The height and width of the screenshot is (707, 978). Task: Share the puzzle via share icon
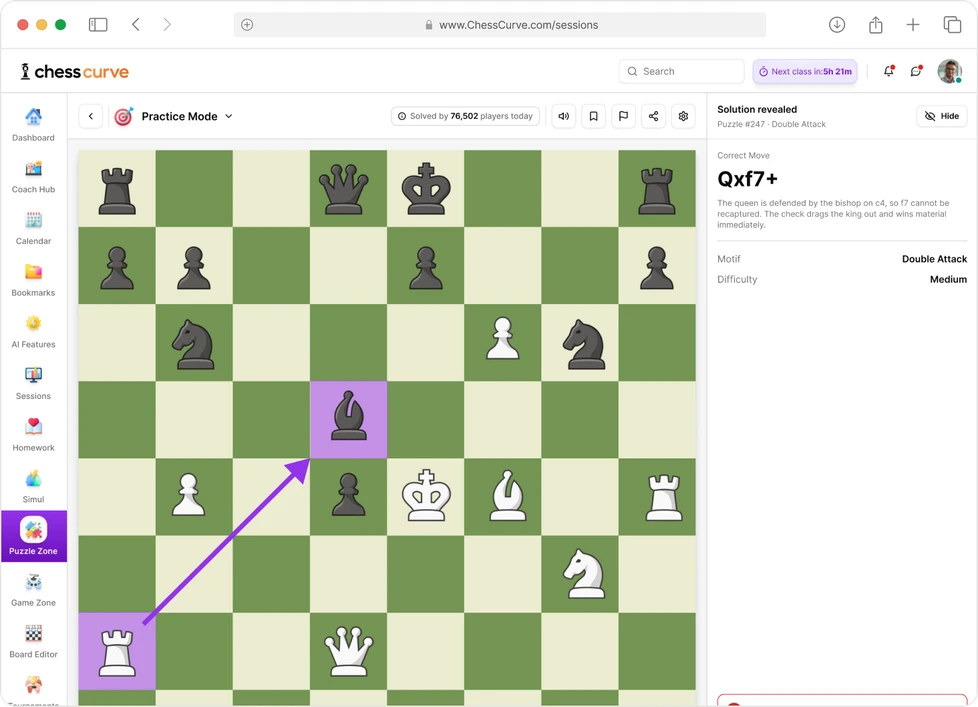(654, 116)
